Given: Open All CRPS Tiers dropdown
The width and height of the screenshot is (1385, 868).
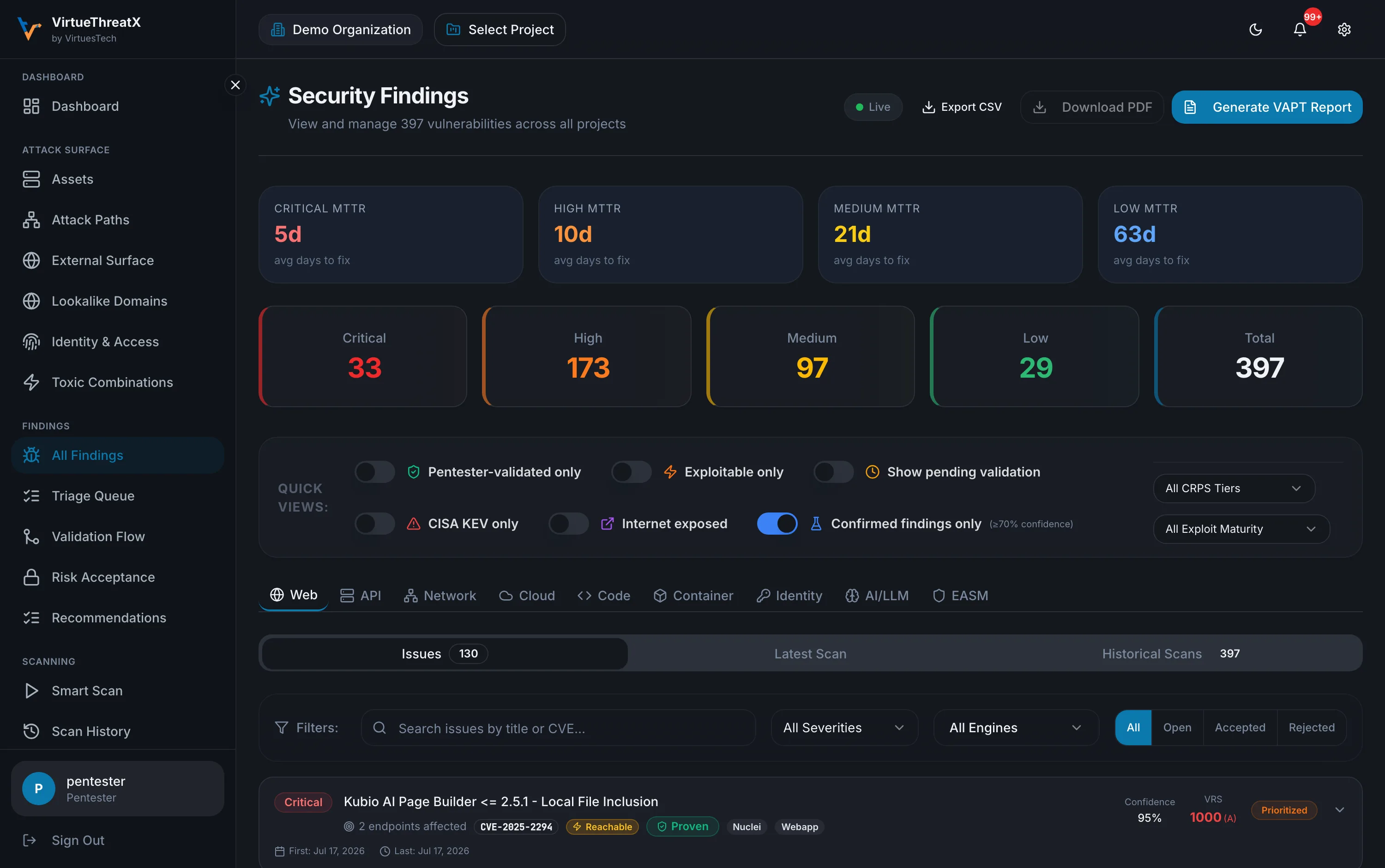Looking at the screenshot, I should pos(1234,488).
